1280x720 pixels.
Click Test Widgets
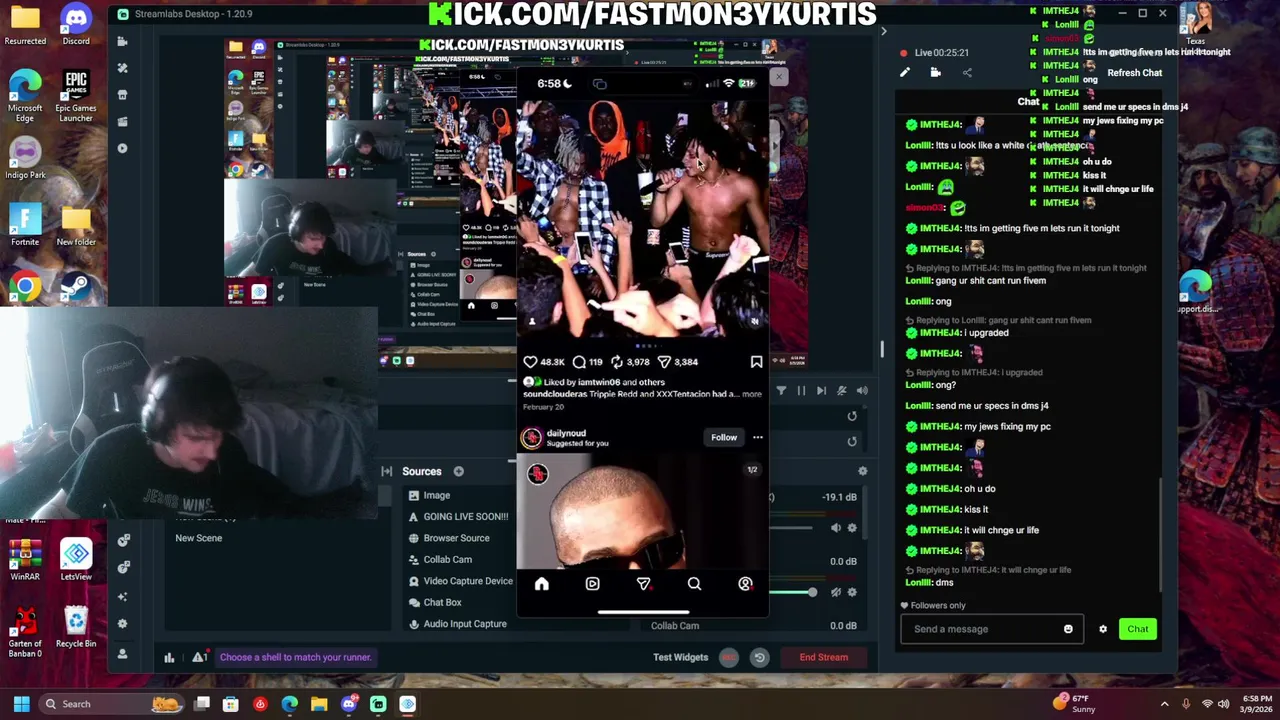tap(680, 657)
